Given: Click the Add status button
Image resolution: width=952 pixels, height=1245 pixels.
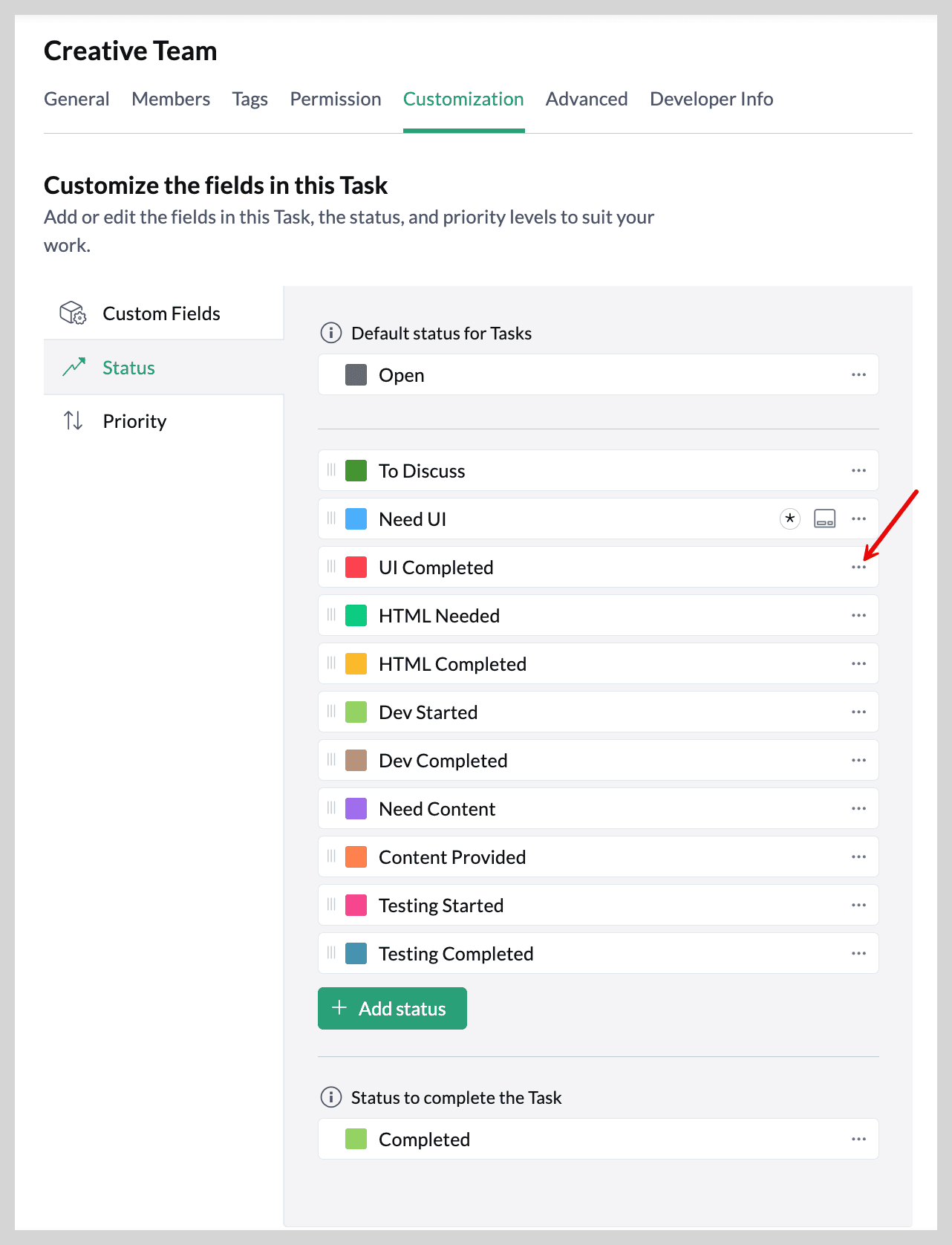Looking at the screenshot, I should 392,1008.
